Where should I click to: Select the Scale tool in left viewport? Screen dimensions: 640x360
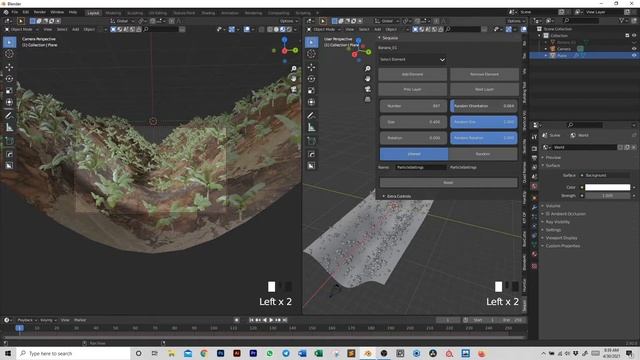(x=9, y=91)
